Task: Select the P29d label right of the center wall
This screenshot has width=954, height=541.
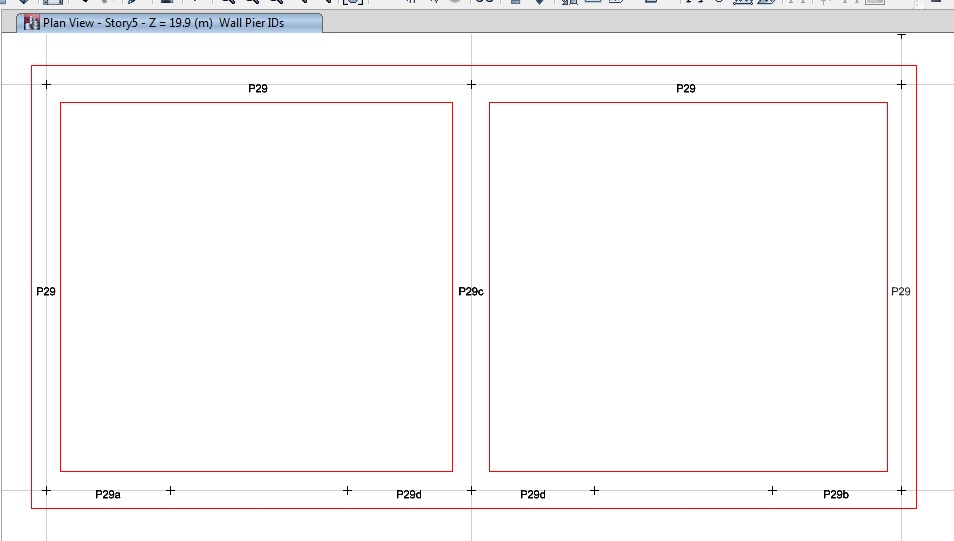Action: pos(533,495)
